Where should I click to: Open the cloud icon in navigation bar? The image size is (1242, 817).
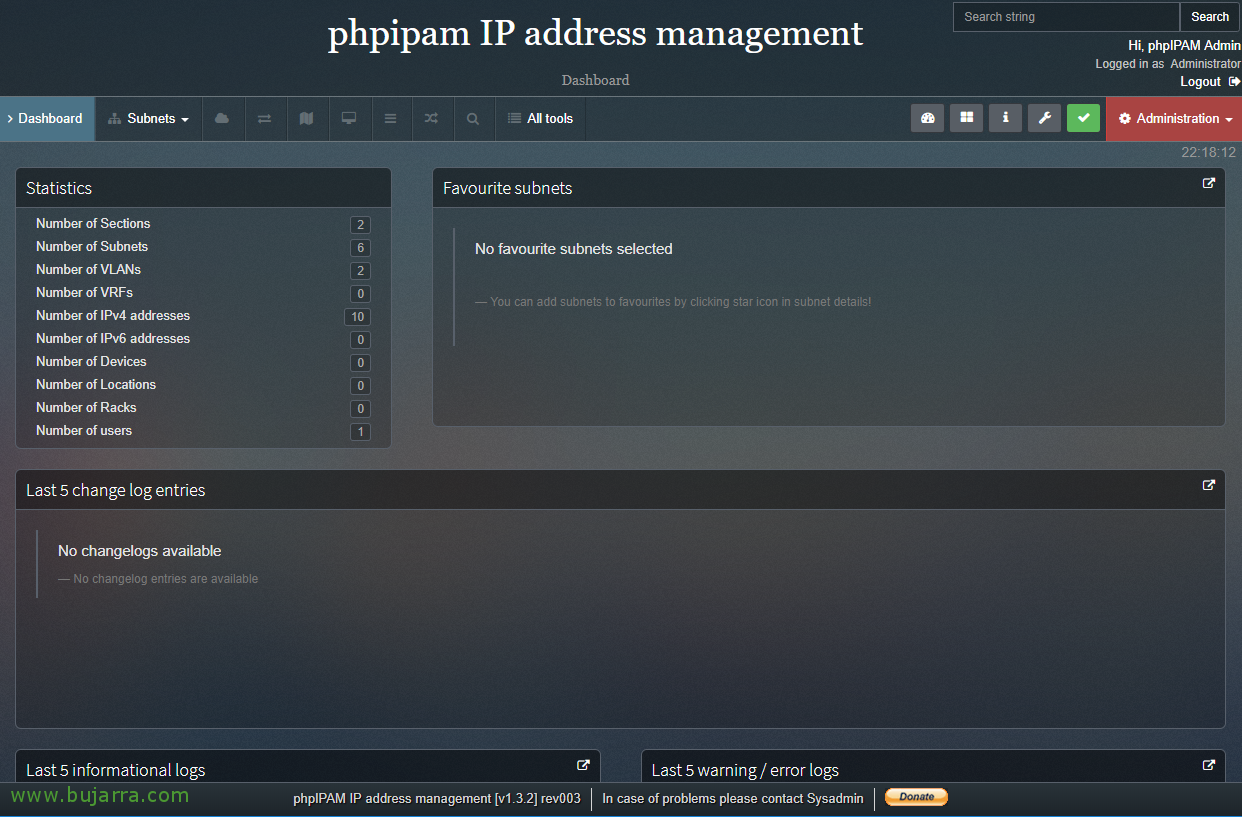[x=222, y=119]
